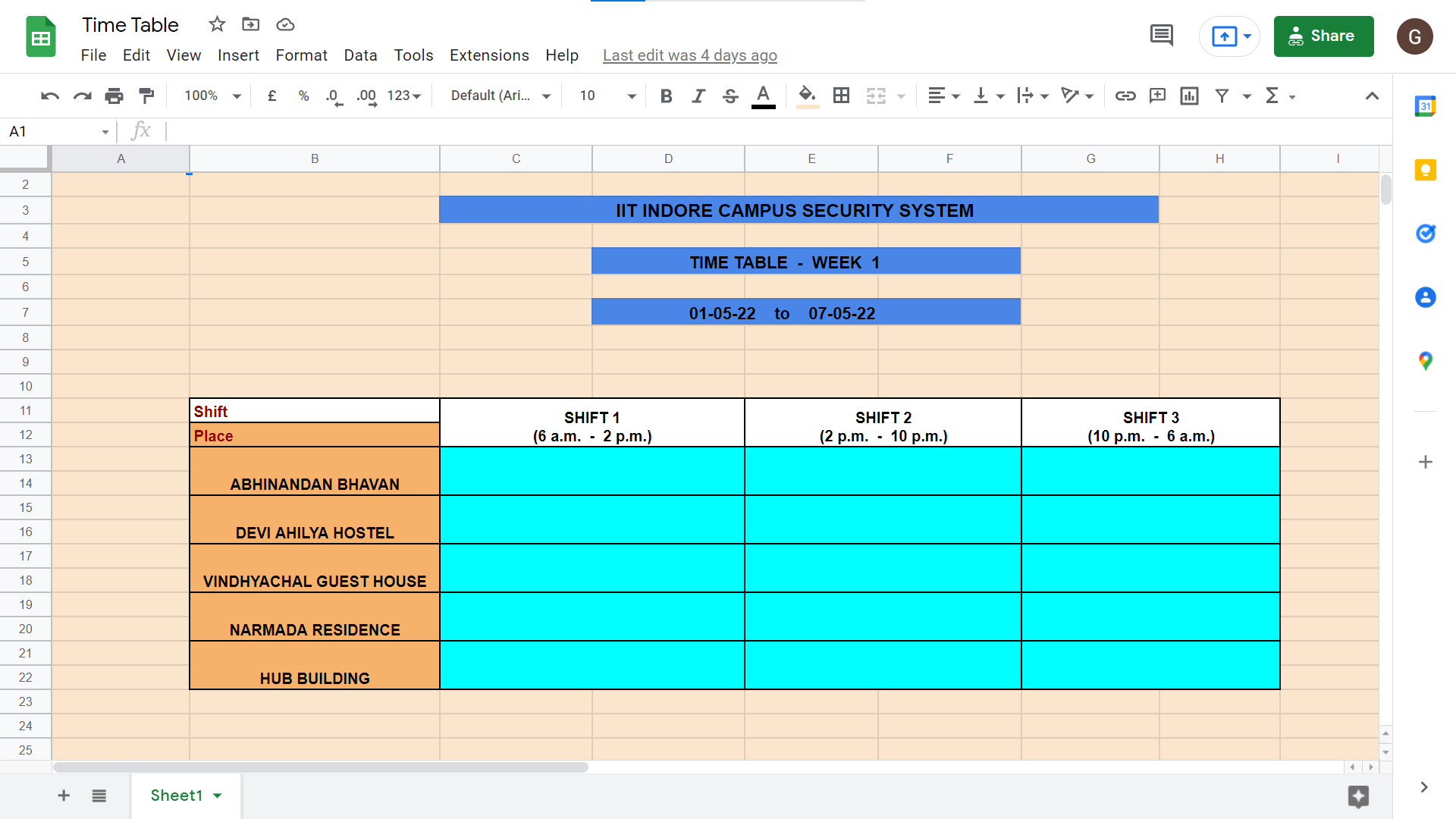Switch to the Sheet1 tab
This screenshot has width=1456, height=819.
(177, 795)
